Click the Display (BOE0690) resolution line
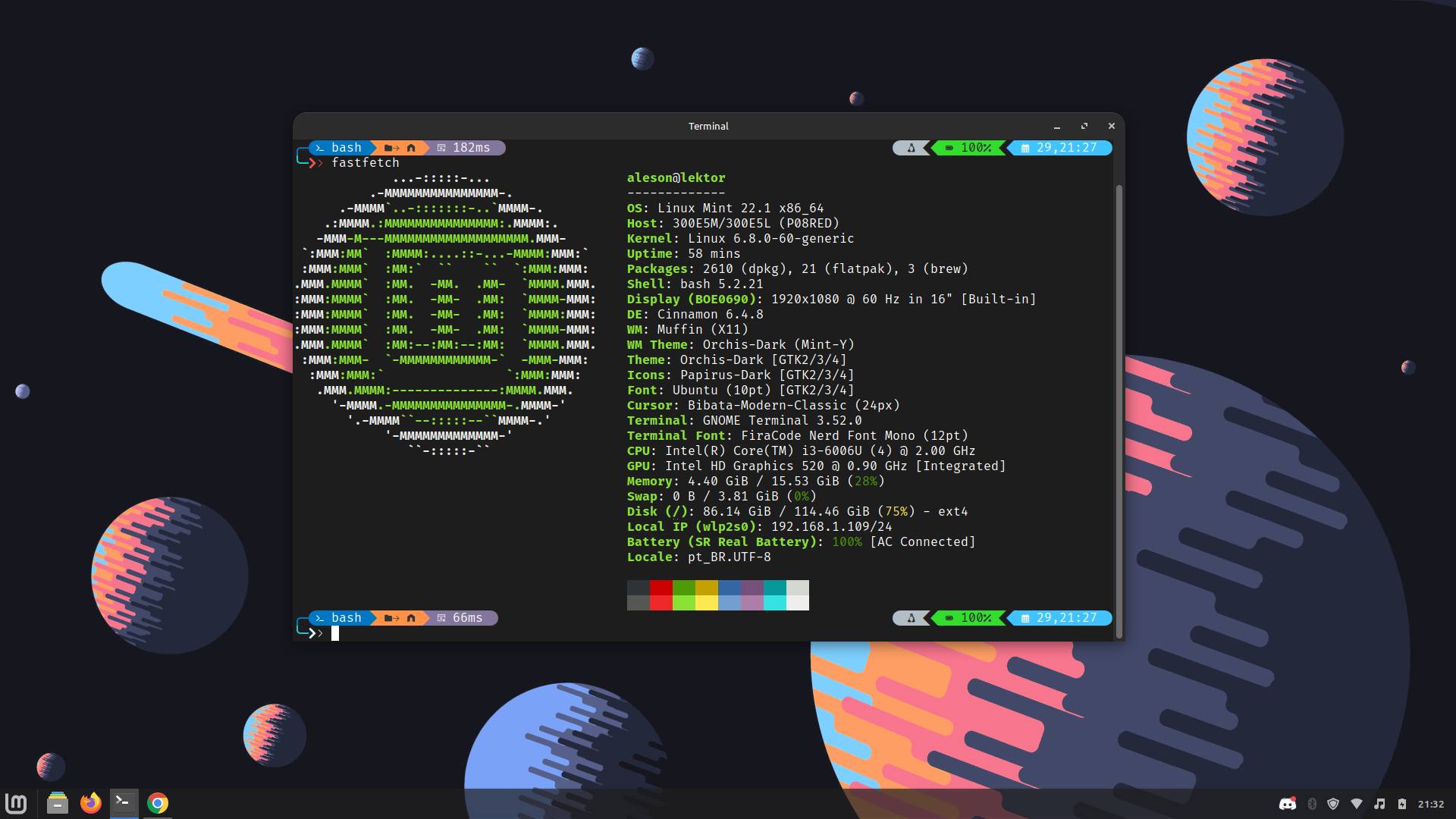This screenshot has width=1456, height=819. [x=832, y=300]
